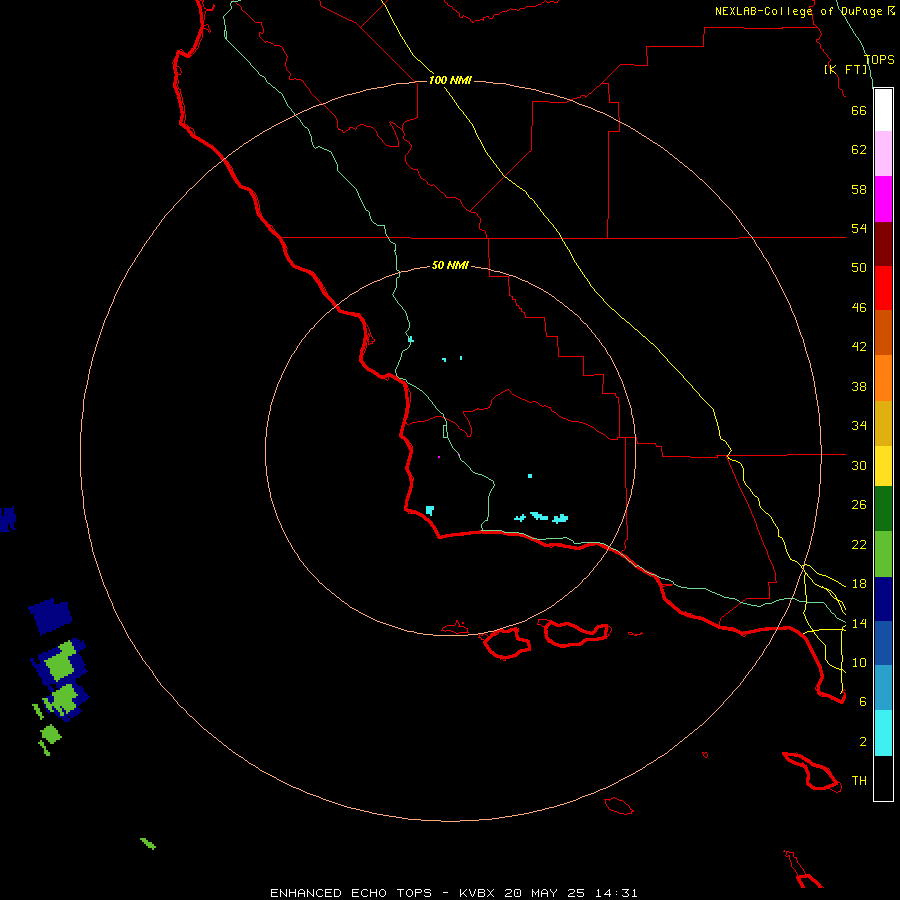
Task: Click the solid navy square echo offshore
Action: [51, 616]
